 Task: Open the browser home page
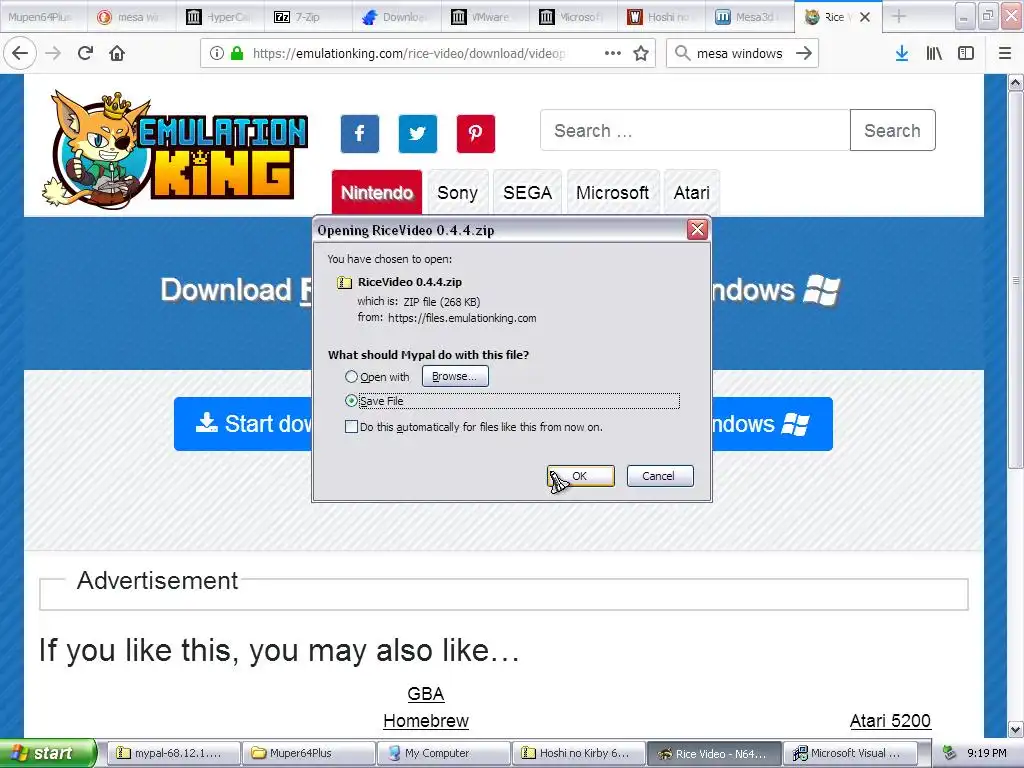(117, 53)
